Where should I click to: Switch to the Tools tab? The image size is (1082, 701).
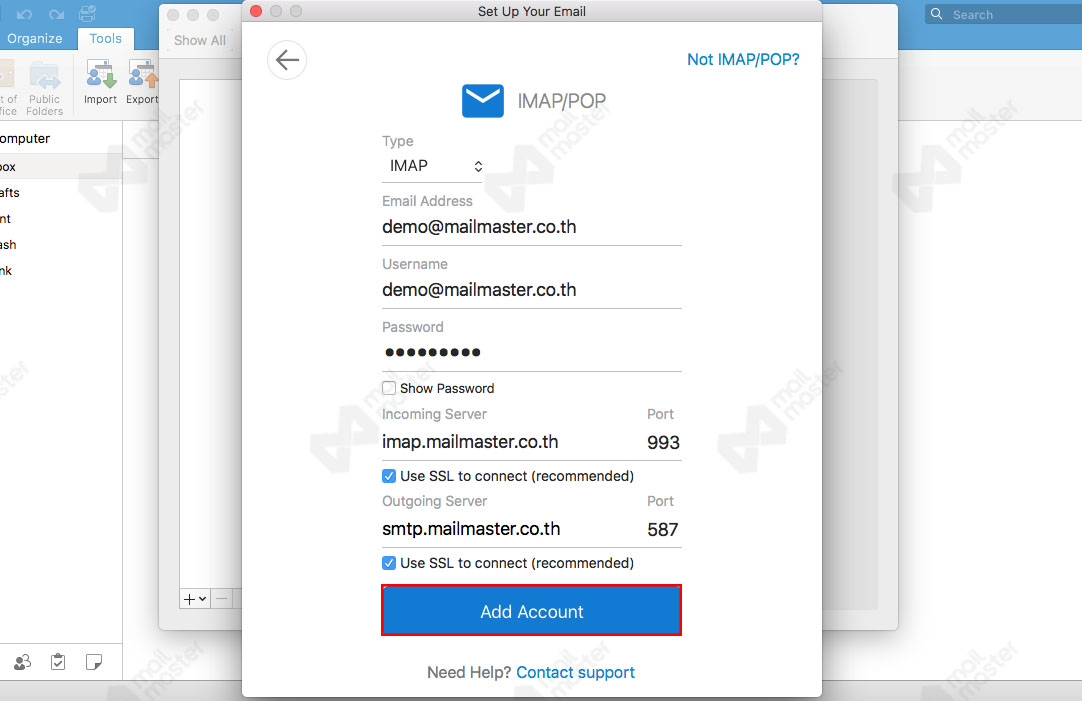[105, 39]
